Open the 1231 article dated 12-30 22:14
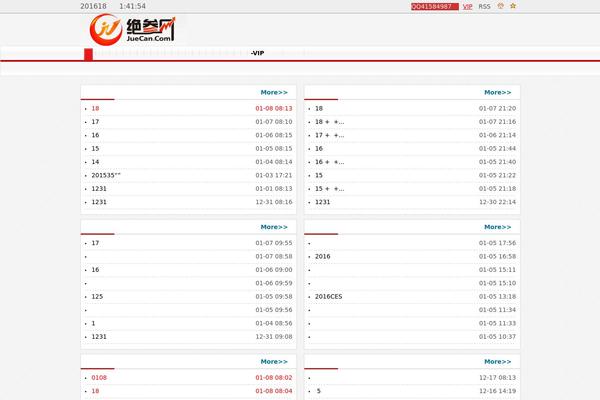600x400 pixels. (322, 202)
